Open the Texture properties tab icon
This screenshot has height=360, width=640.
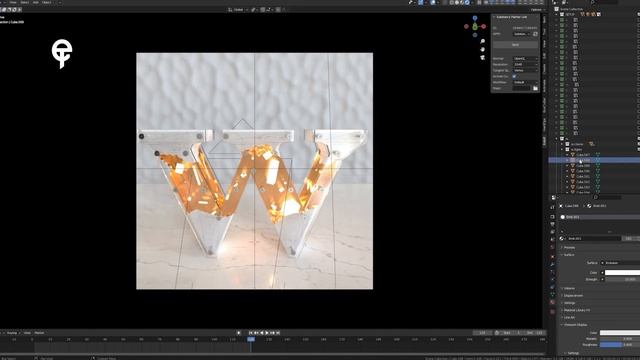click(x=553, y=311)
